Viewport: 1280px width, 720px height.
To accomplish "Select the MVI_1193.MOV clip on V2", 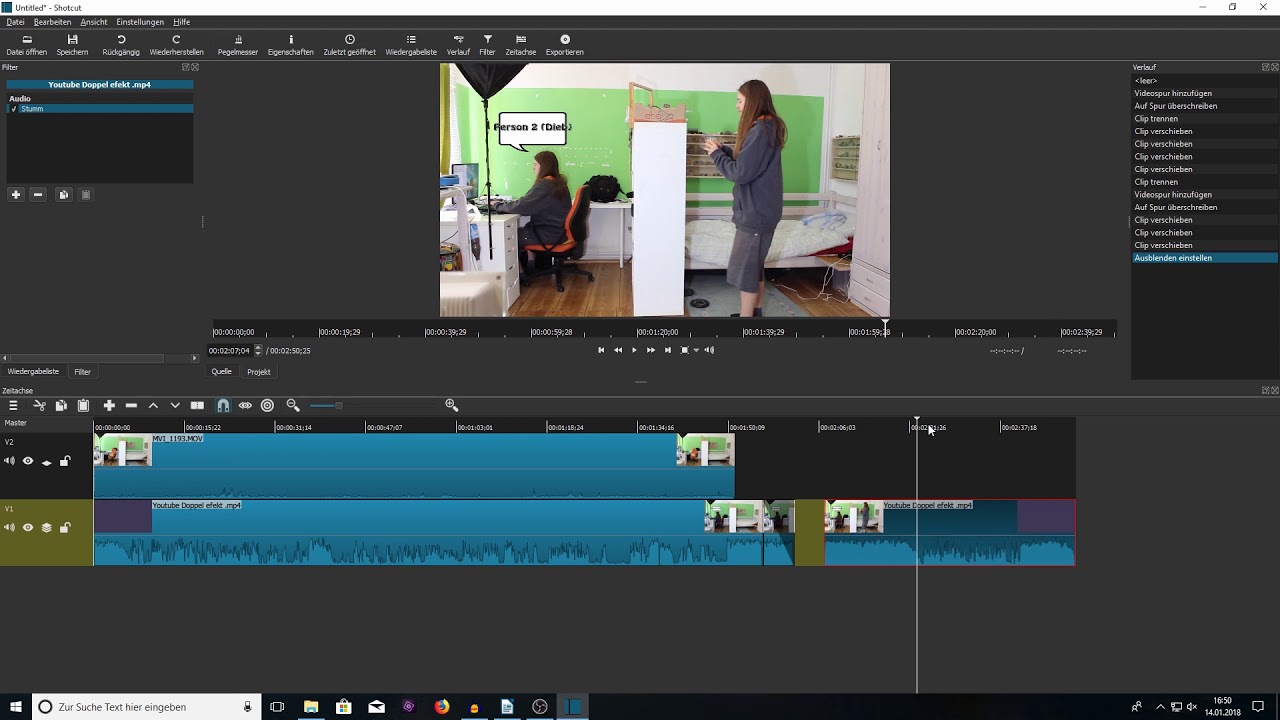I will click(x=414, y=465).
